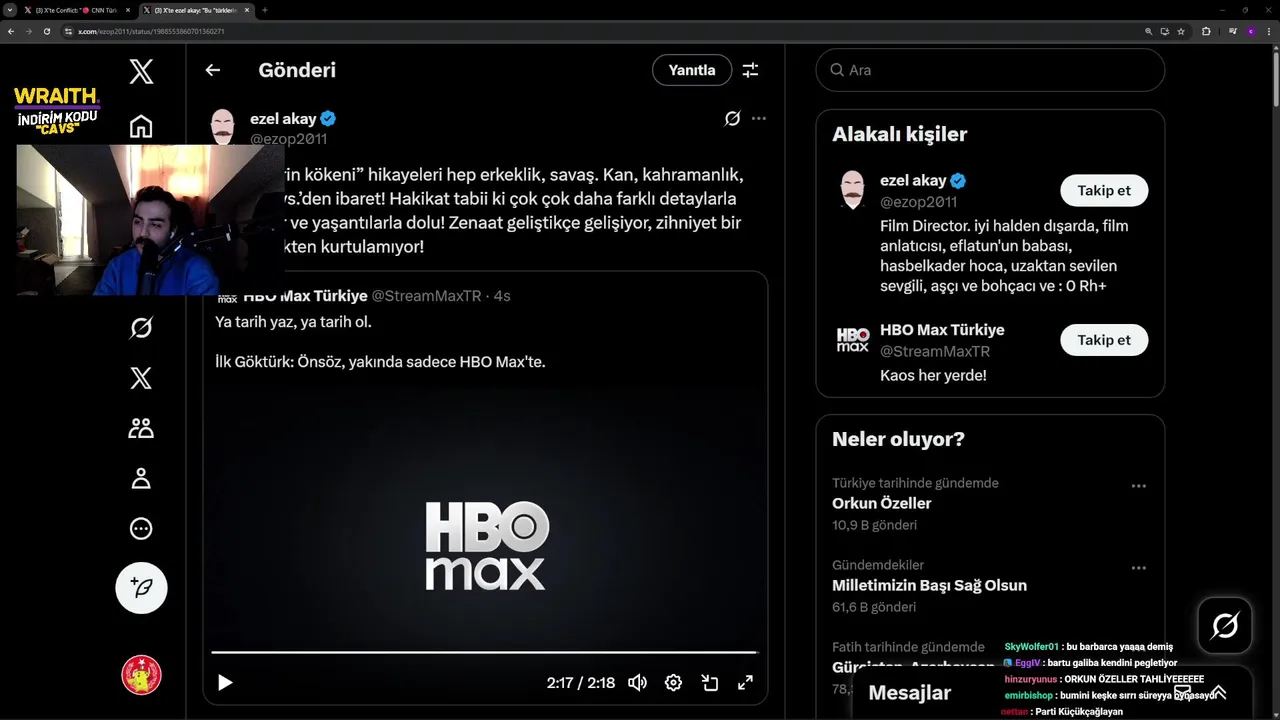Open the Orkun Özeller trend
Screen dimensions: 1280x720
(881, 503)
